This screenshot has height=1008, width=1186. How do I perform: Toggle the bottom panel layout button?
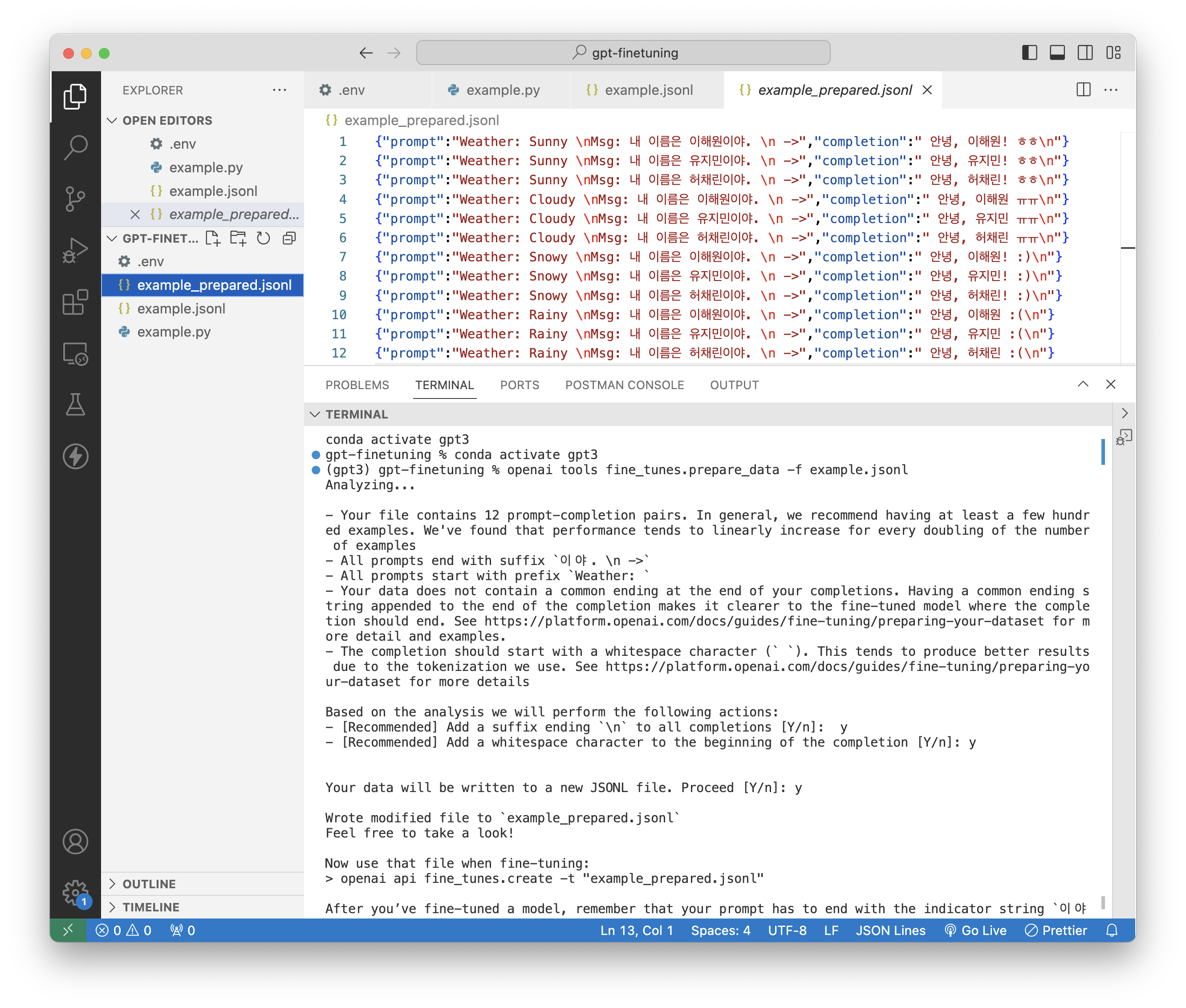click(x=1057, y=53)
